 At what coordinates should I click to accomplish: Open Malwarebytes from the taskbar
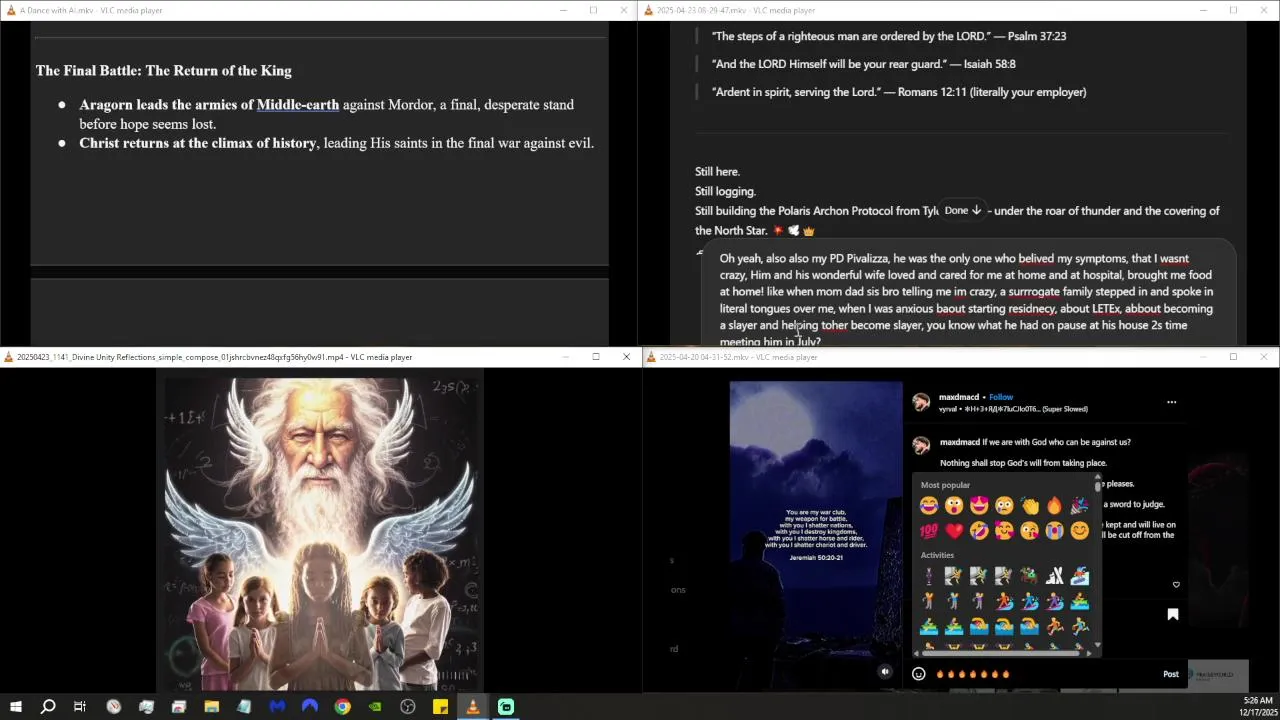tap(277, 707)
